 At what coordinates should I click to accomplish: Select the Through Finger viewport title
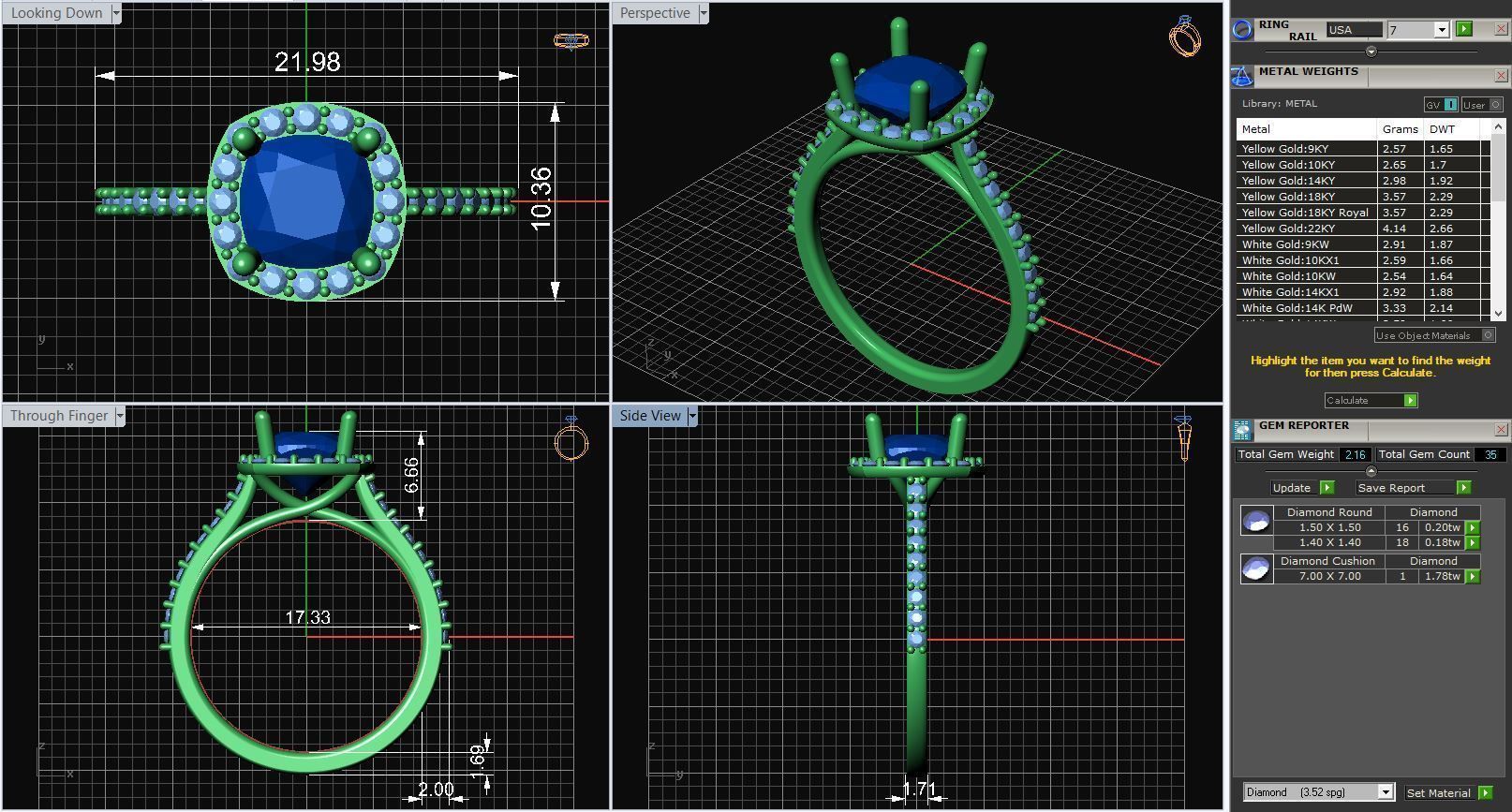tap(59, 416)
